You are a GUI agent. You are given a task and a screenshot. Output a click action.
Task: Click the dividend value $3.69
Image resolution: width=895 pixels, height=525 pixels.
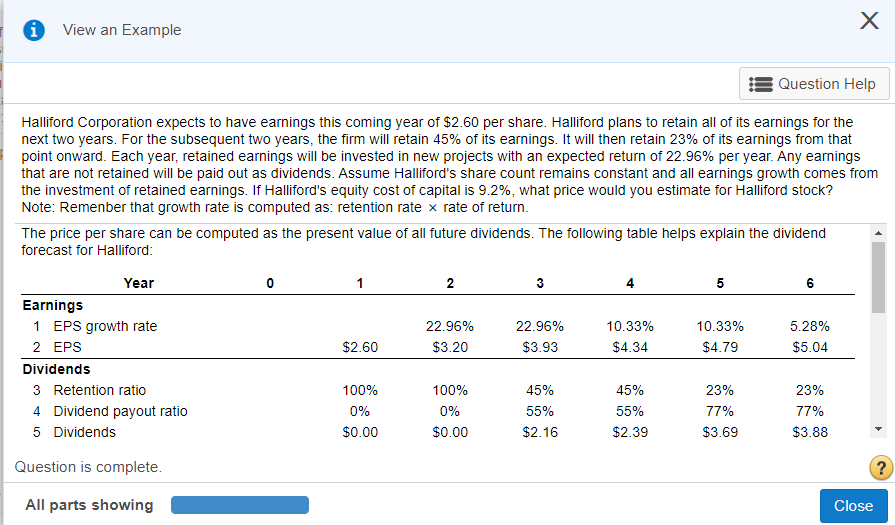pyautogui.click(x=720, y=433)
